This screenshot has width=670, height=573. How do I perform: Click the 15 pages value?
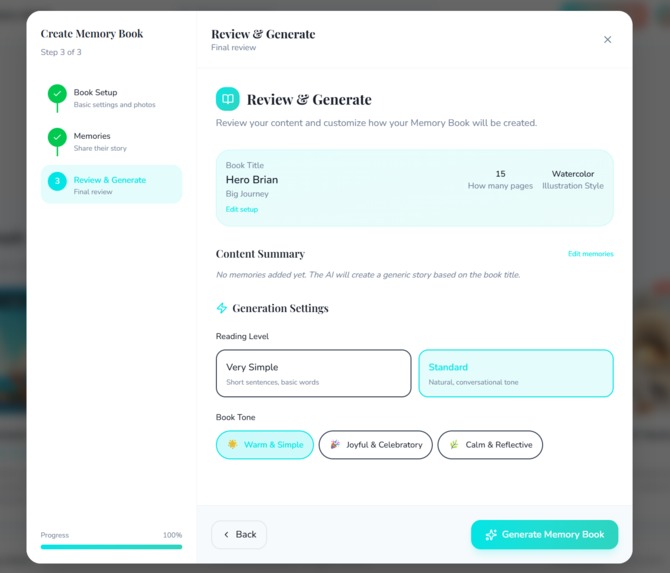pyautogui.click(x=500, y=174)
